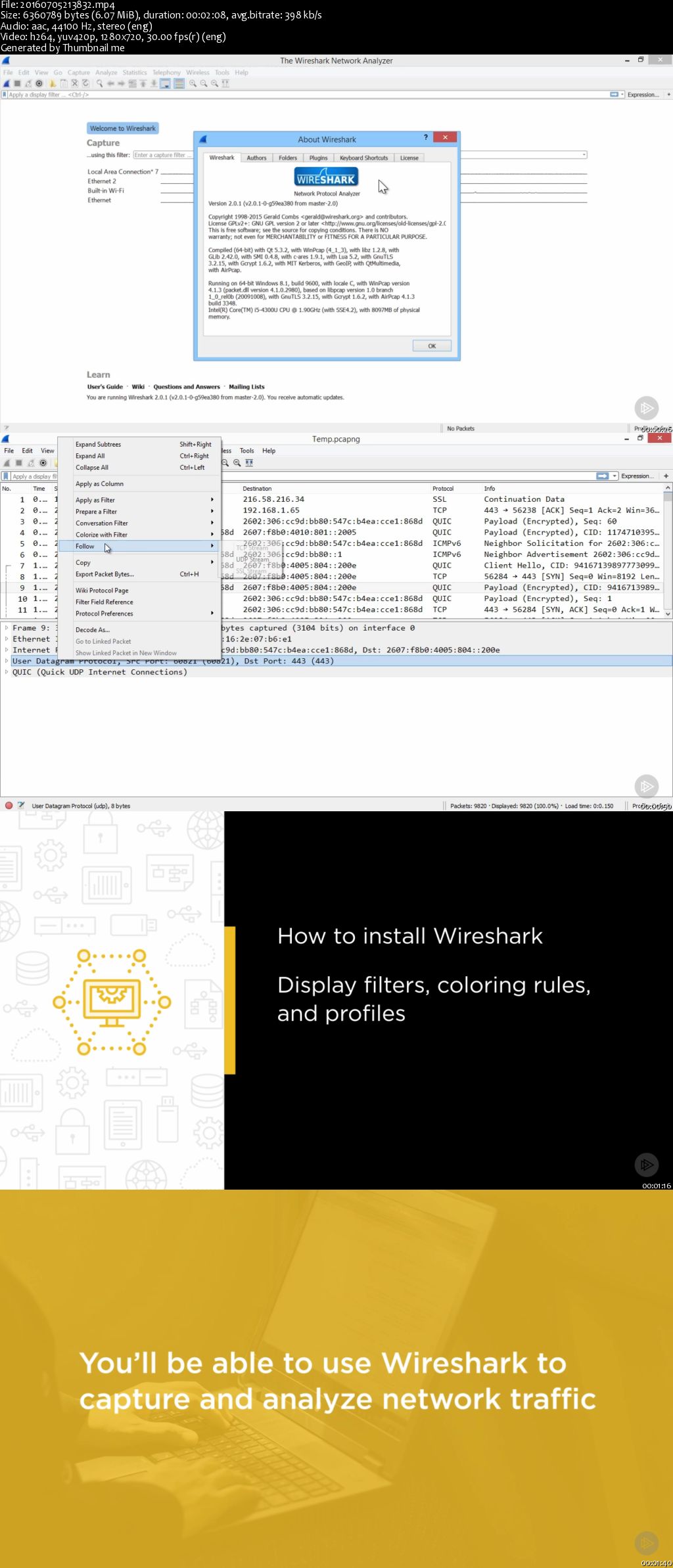This screenshot has width=673, height=1568.
Task: Click go to last packet icon in Network Analyzer toolbar
Action: tap(154, 83)
